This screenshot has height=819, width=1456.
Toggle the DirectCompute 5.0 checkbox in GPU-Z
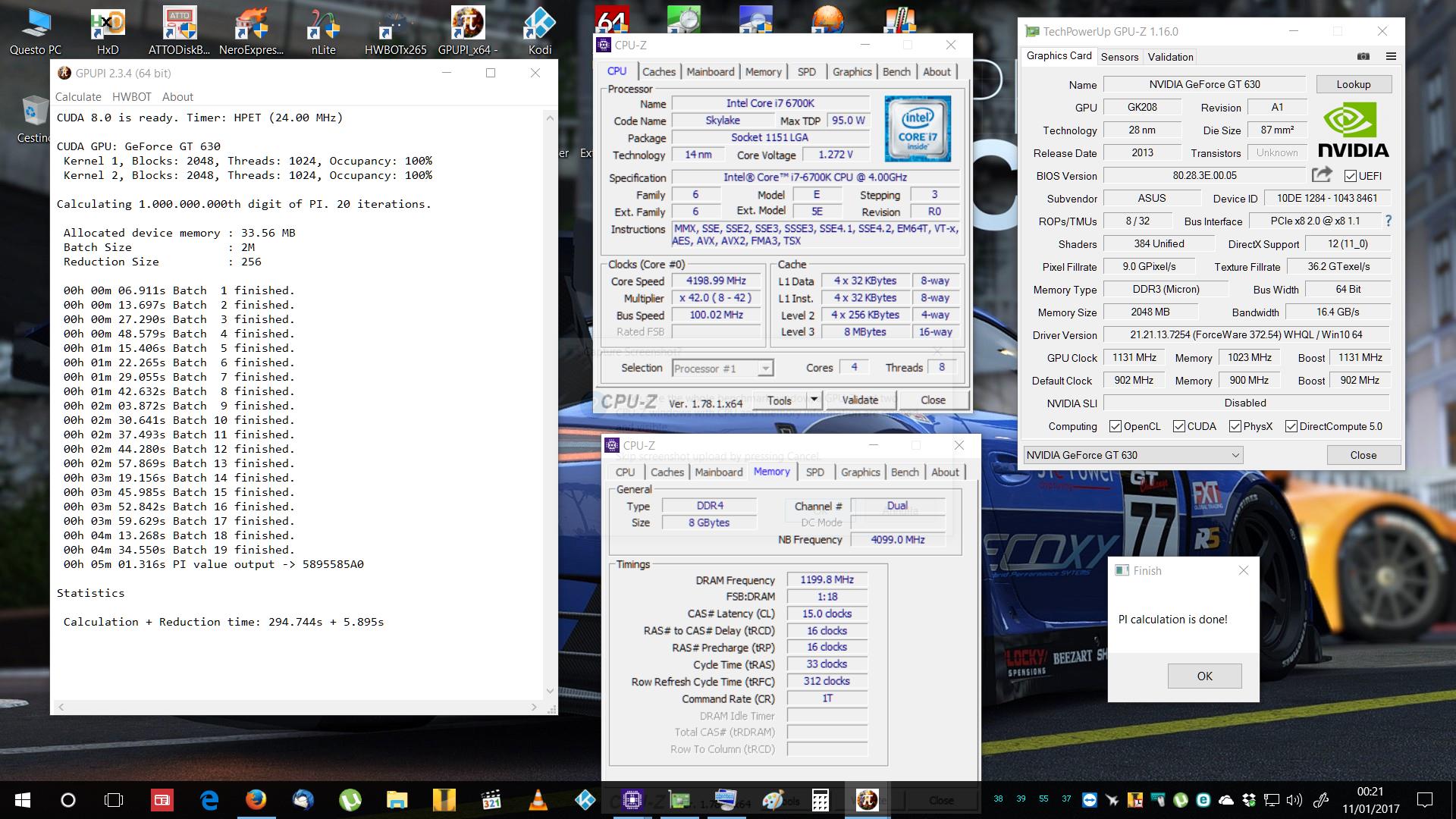pos(1291,426)
